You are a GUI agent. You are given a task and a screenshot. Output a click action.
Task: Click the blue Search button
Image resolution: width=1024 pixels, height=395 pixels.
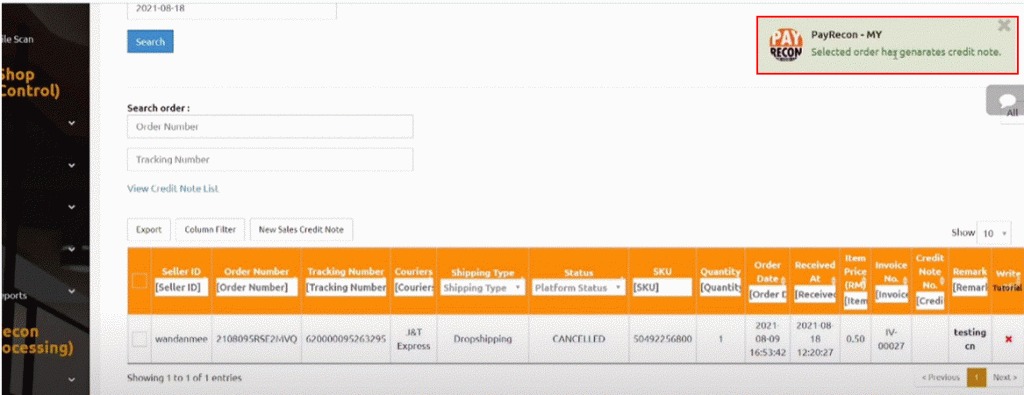pyautogui.click(x=150, y=42)
